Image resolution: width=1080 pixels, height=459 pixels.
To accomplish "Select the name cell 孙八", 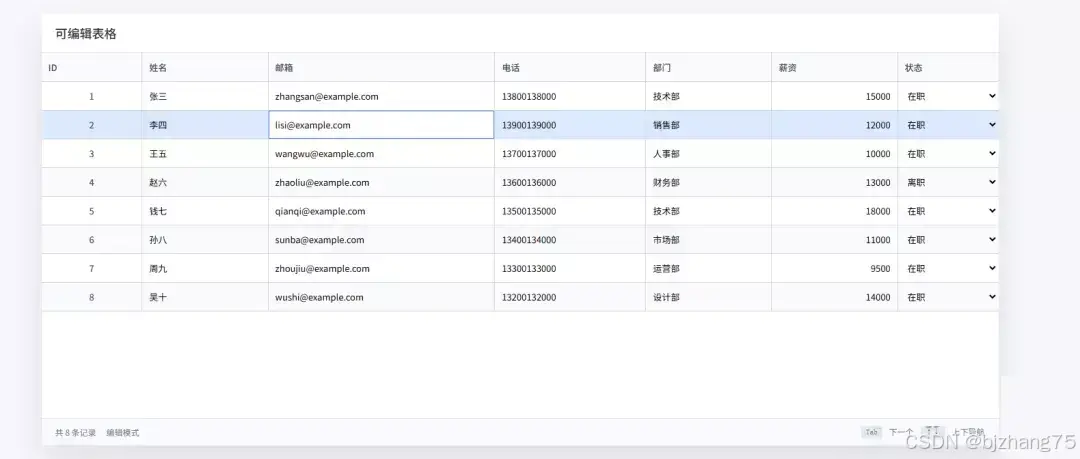I will (x=205, y=240).
